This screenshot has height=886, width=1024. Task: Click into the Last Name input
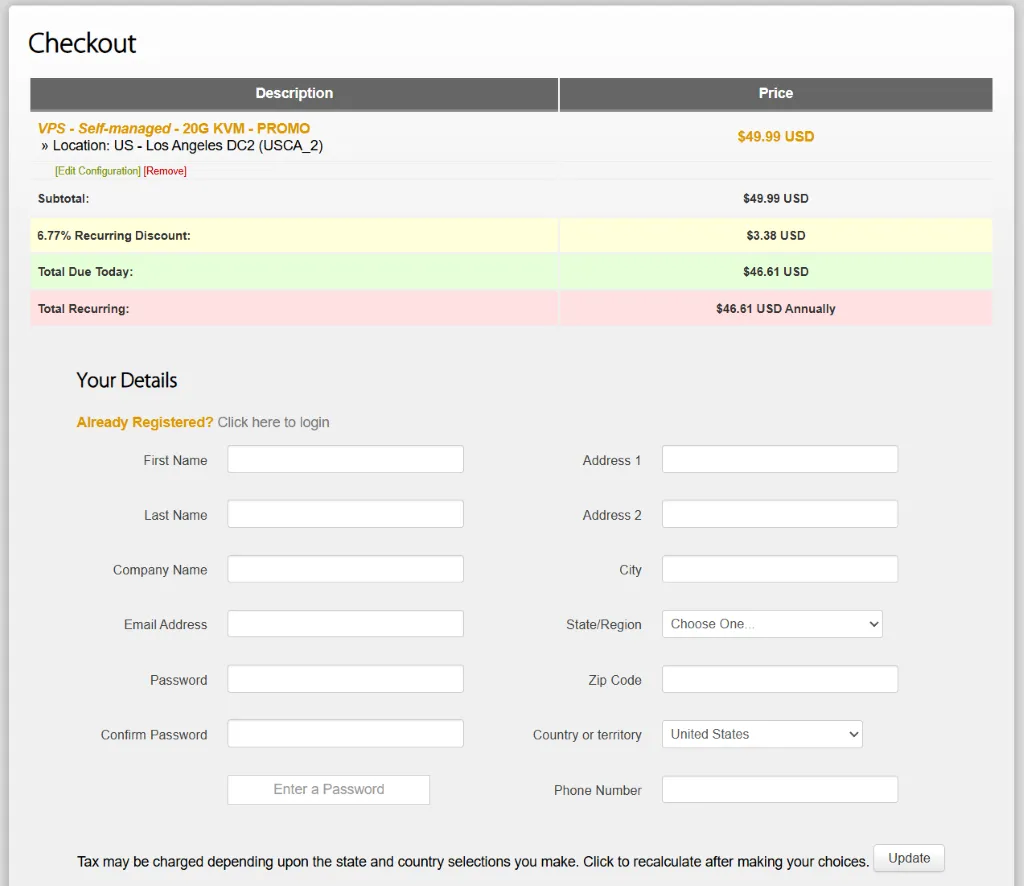[345, 515]
